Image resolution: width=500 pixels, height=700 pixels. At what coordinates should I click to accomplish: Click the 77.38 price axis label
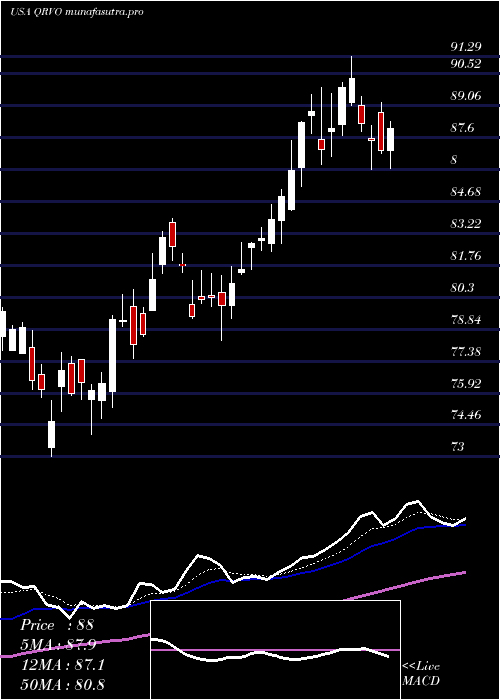pos(465,352)
